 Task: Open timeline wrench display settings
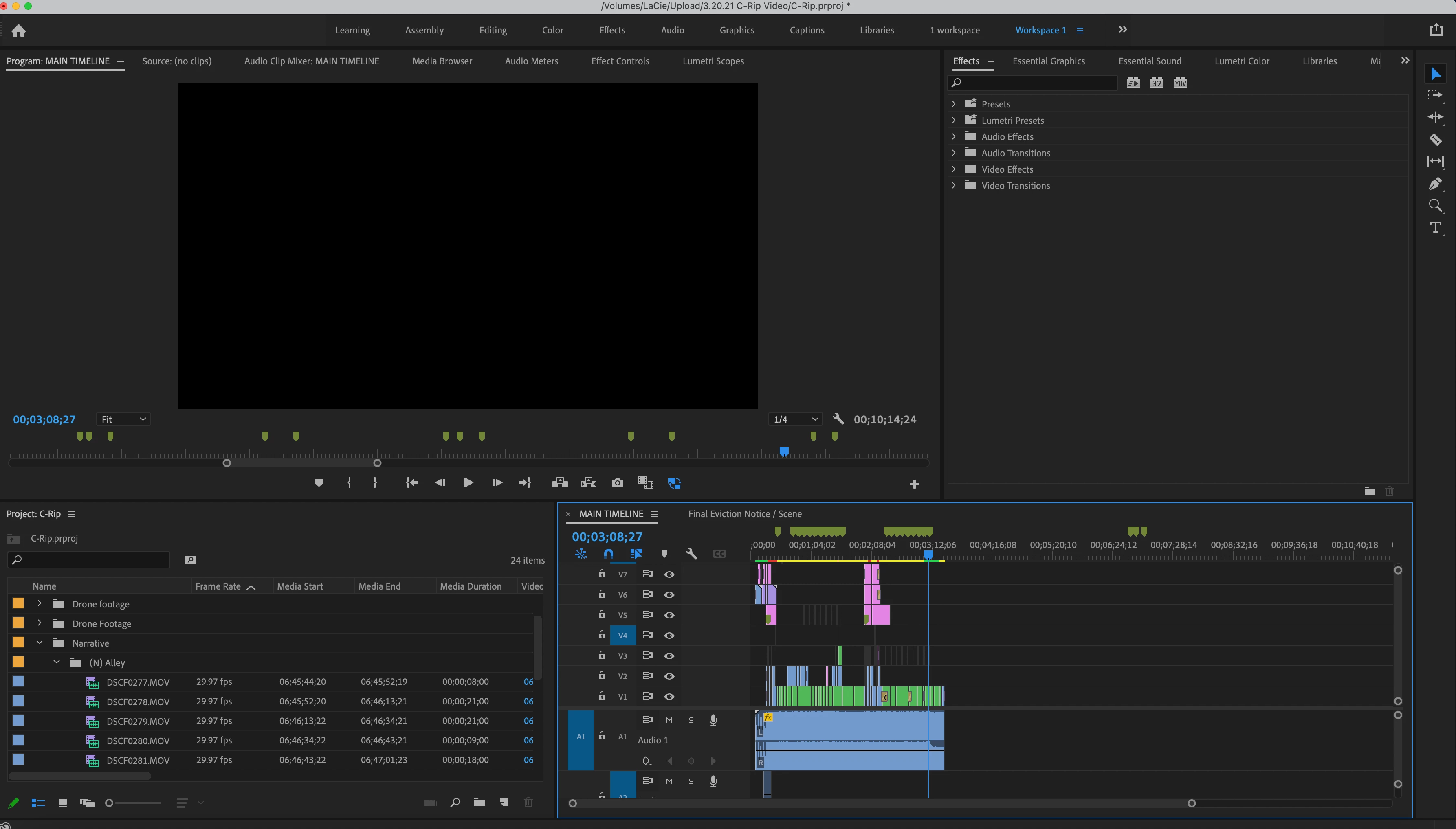coord(692,553)
